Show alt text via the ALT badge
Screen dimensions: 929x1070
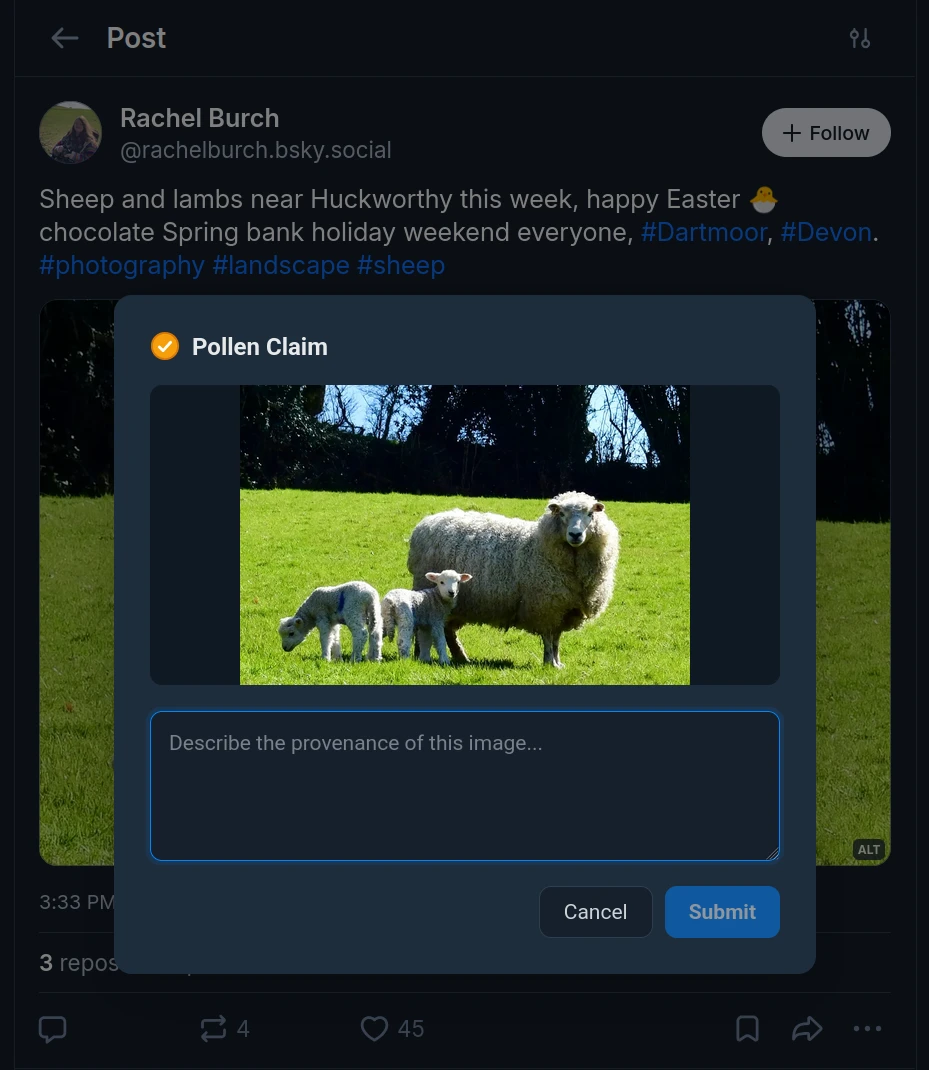pos(868,849)
